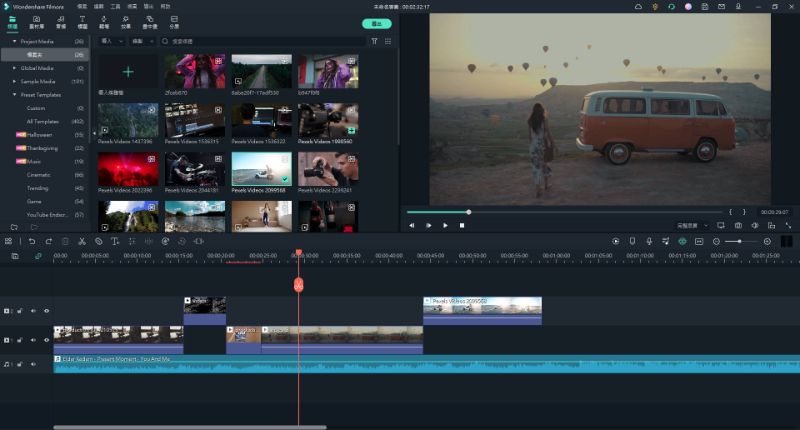Switch to the Stock Media tab
Image resolution: width=800 pixels, height=430 pixels.
pos(36,22)
